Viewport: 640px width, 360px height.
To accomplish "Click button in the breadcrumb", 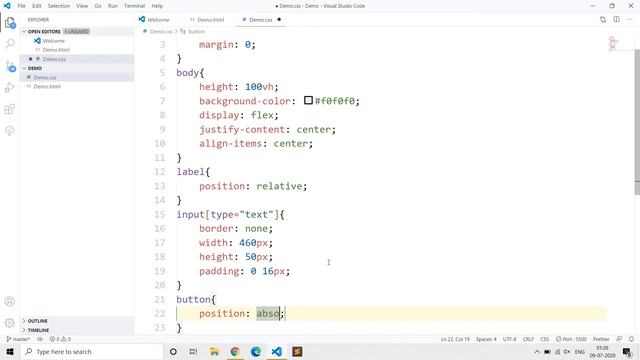I will [x=196, y=31].
